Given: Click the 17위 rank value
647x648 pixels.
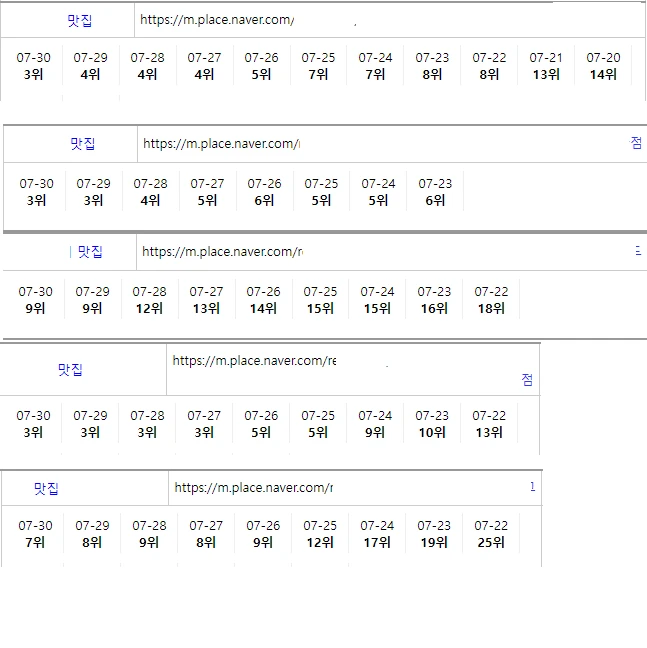Looking at the screenshot, I should coord(377,543).
